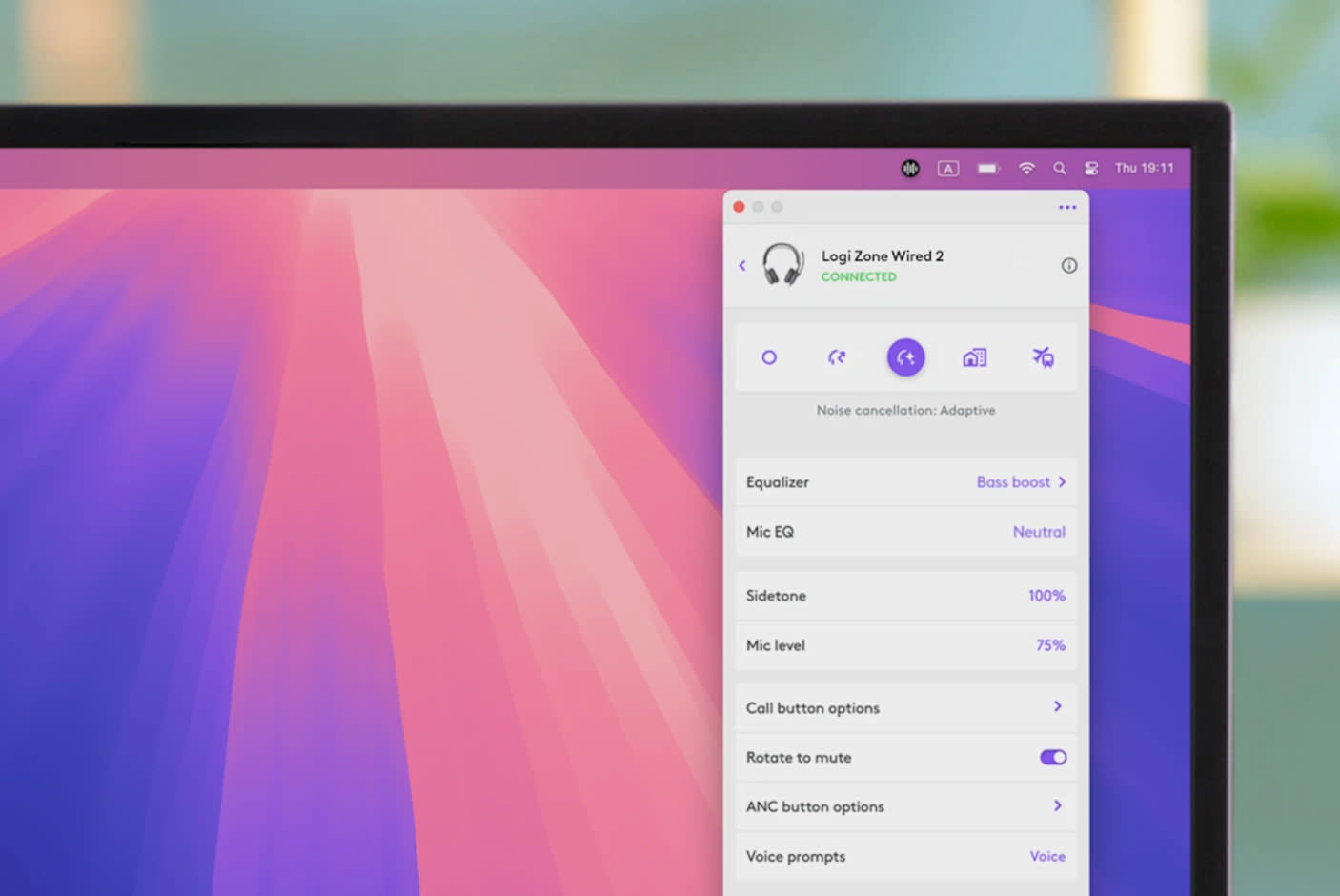
Task: Expand ANC button options
Action: click(x=1057, y=806)
